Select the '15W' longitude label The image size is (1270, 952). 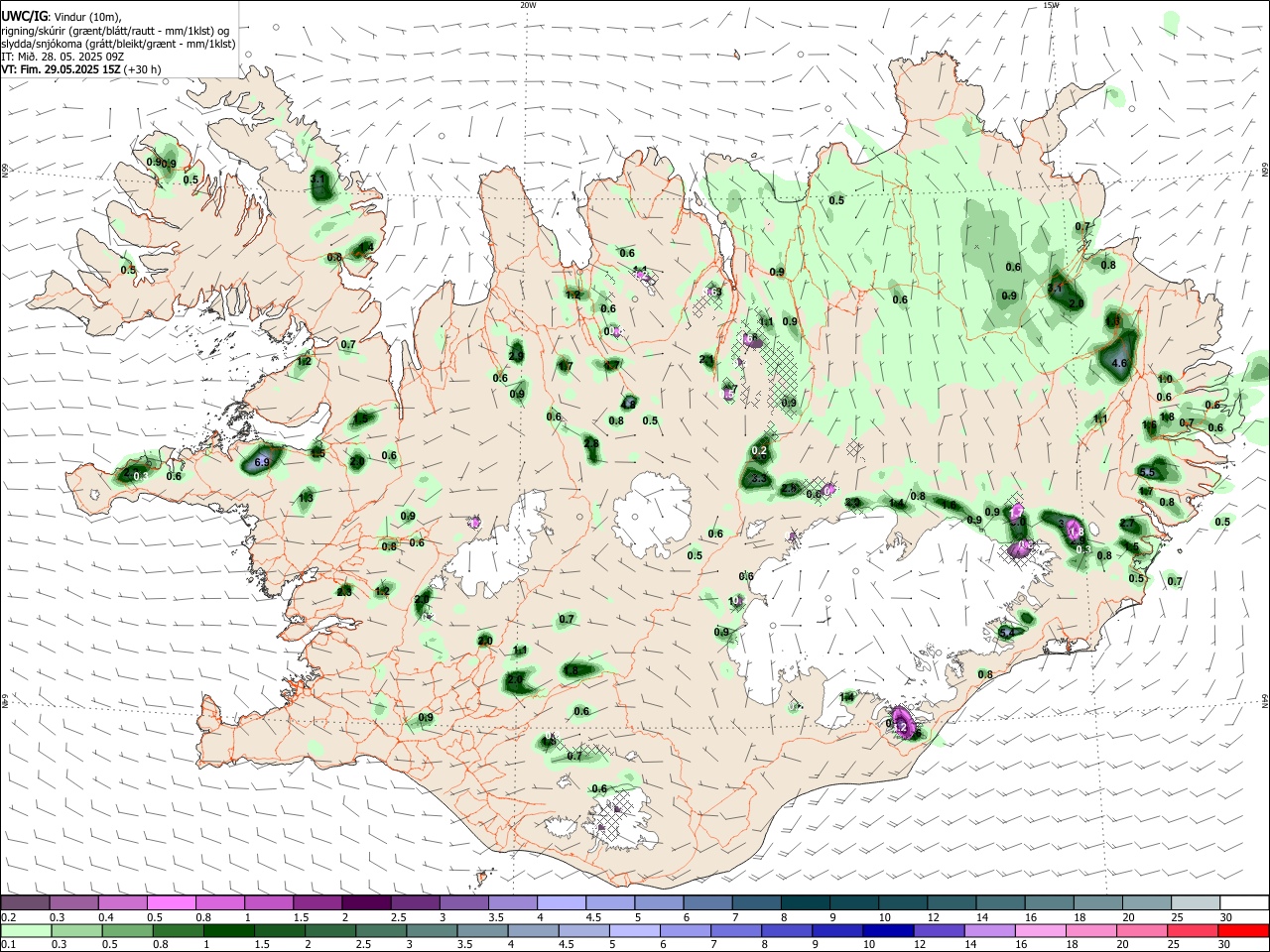point(1051,5)
